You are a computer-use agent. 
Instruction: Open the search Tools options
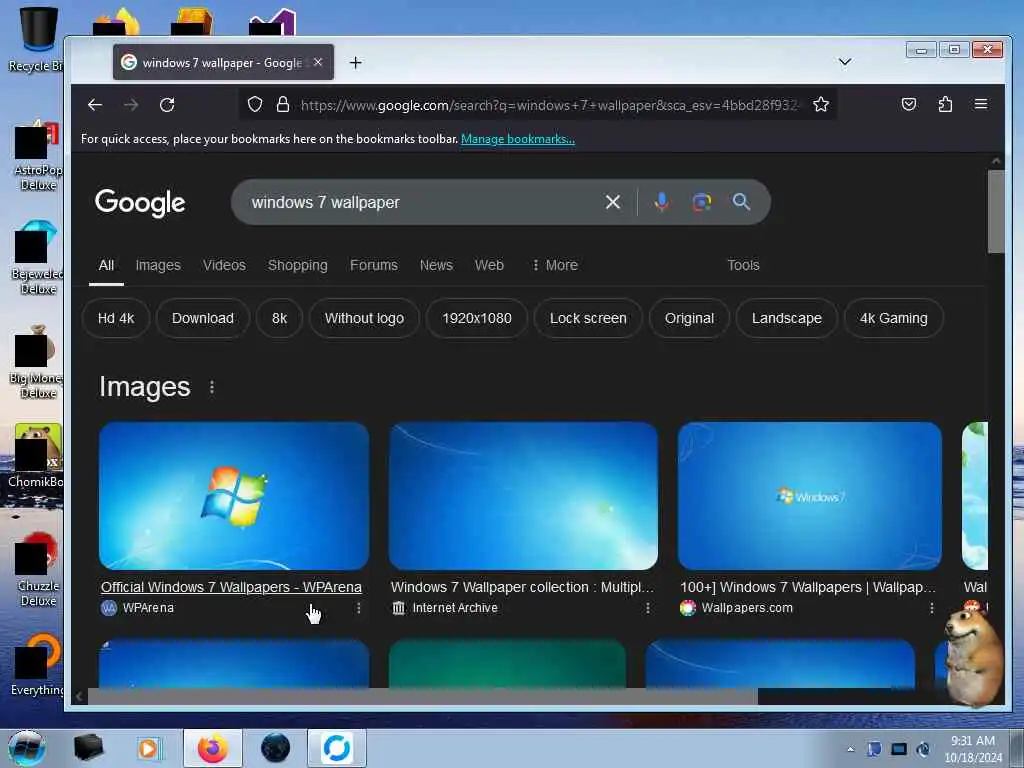(x=743, y=265)
